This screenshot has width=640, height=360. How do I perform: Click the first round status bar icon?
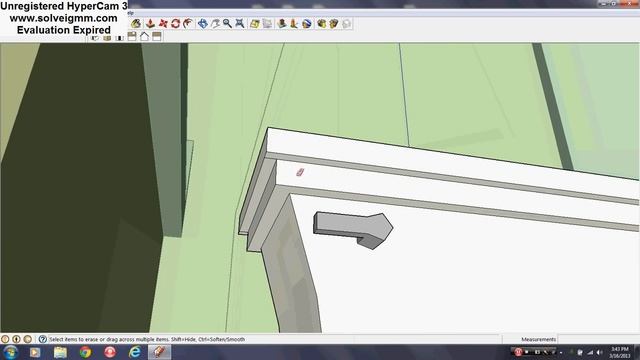point(5,339)
